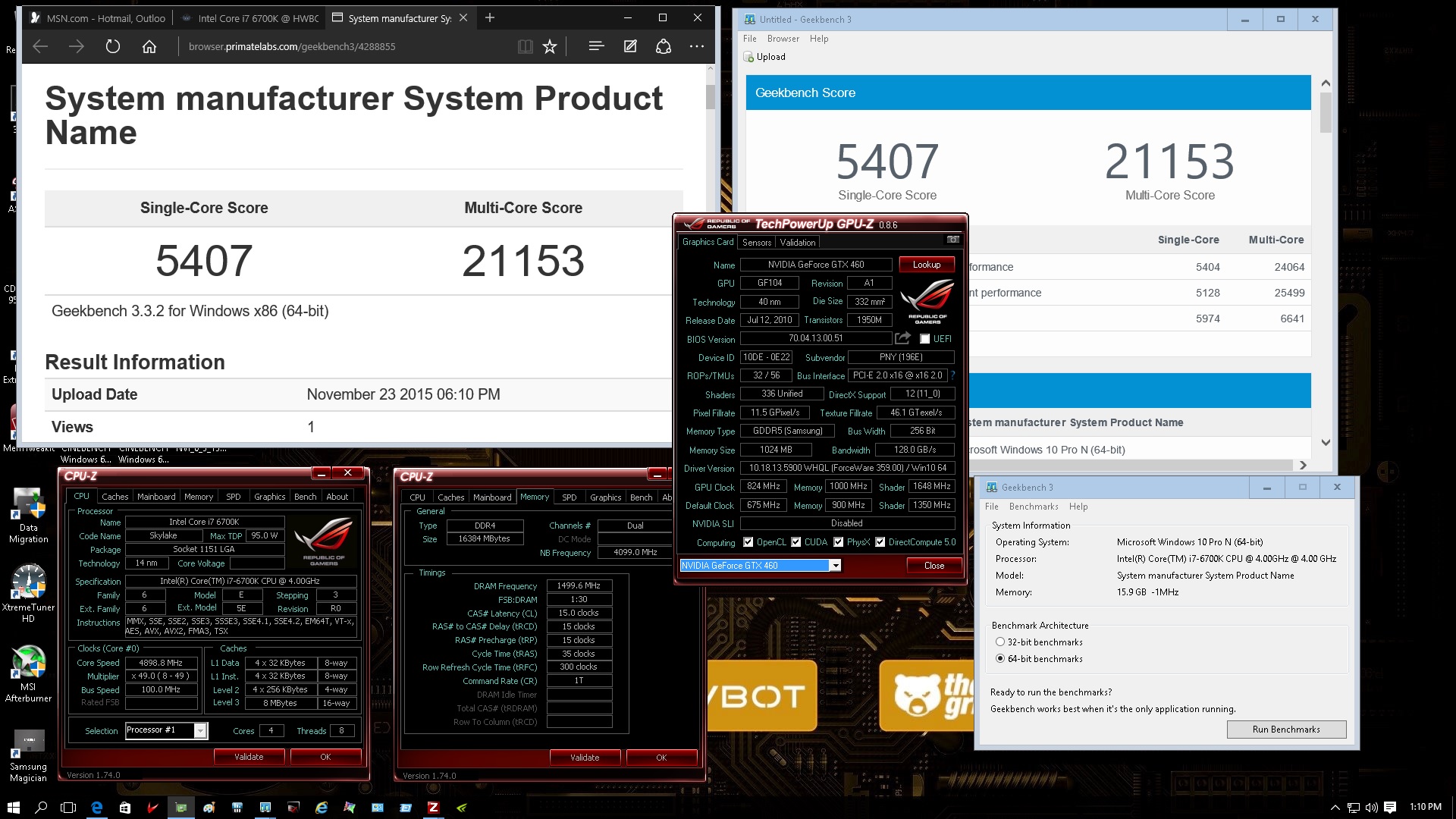This screenshot has height=819, width=1456.
Task: Open taskbar search
Action: [x=41, y=808]
